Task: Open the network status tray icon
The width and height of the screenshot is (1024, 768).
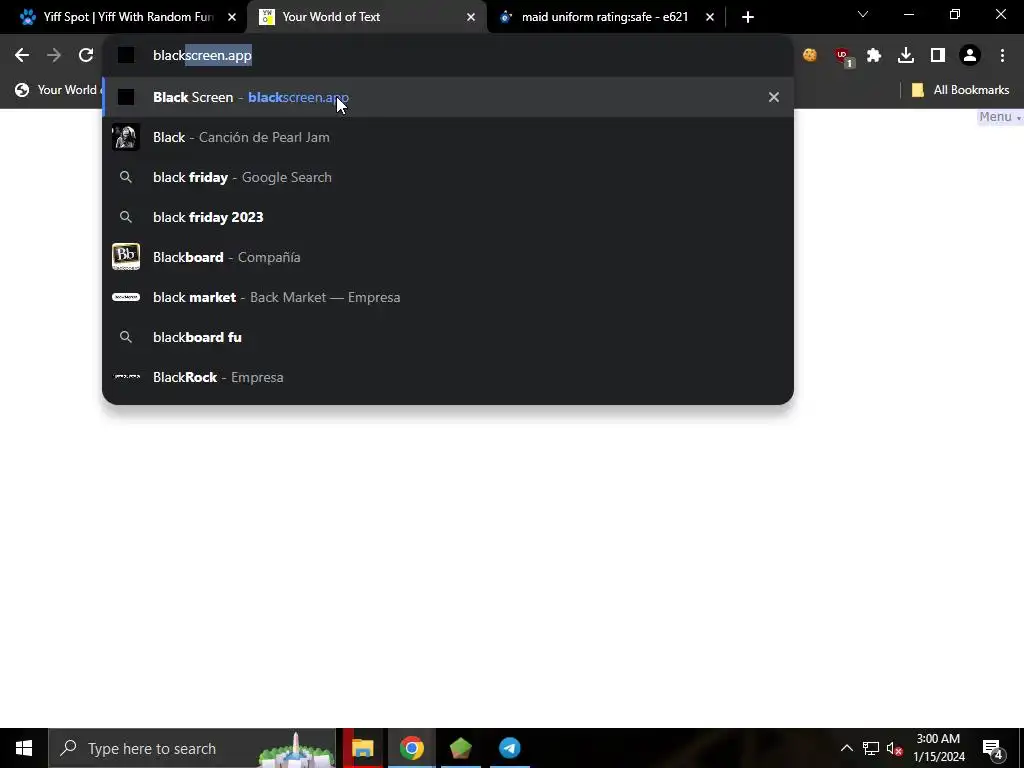Action: click(871, 748)
